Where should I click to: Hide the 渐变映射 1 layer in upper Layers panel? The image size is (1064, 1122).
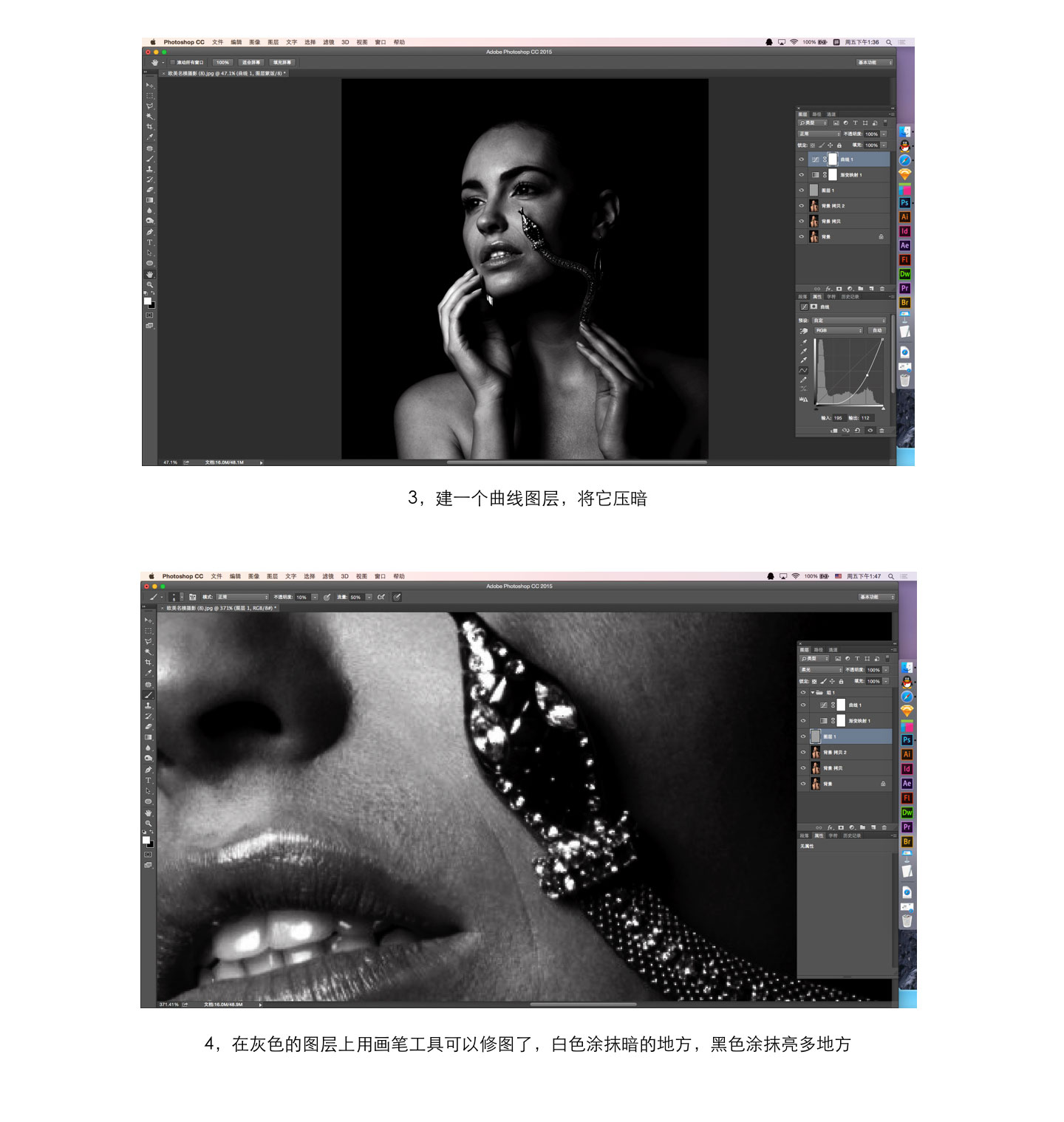(x=802, y=175)
